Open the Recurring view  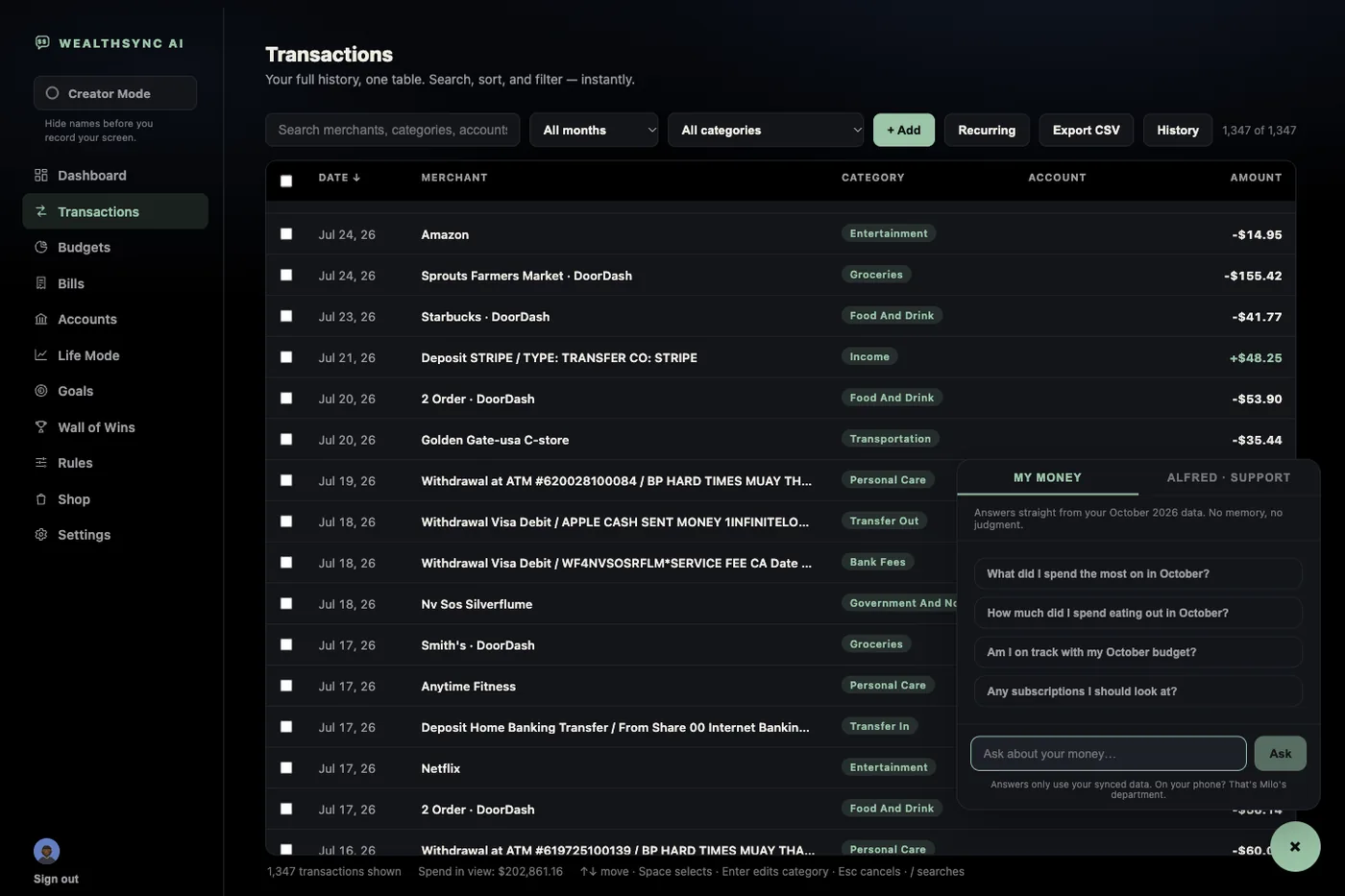click(x=987, y=130)
